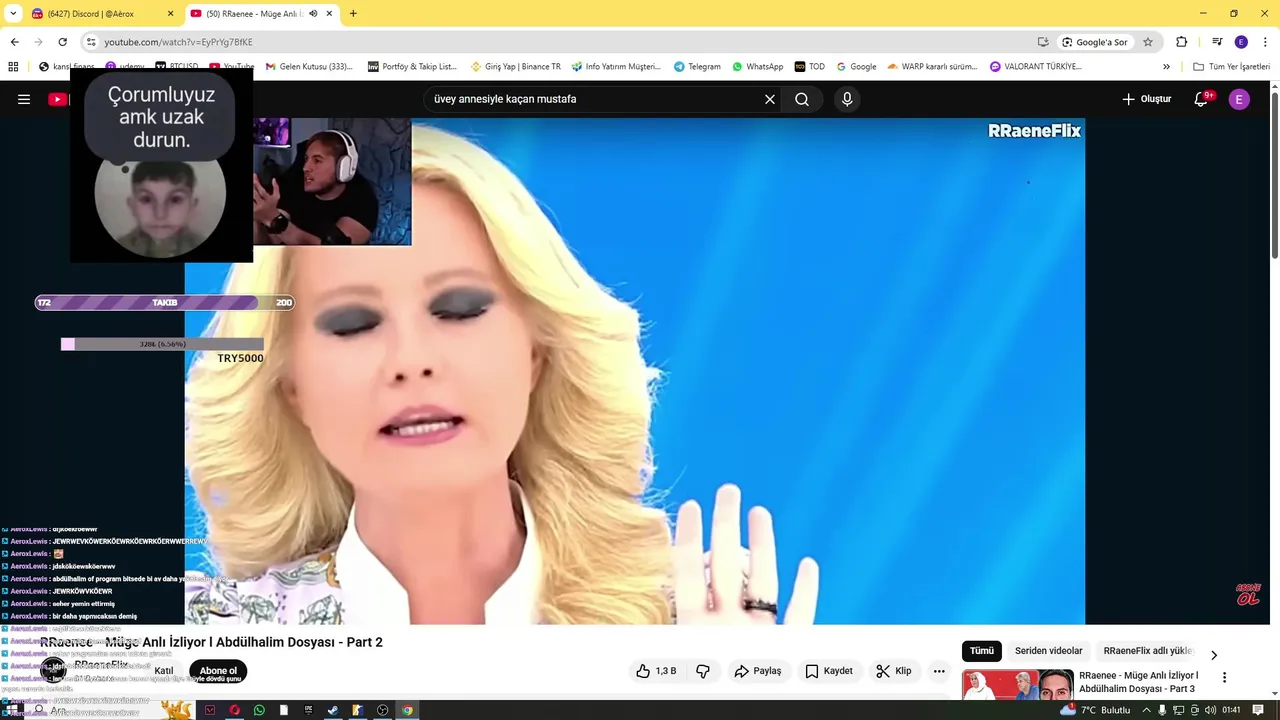Viewport: 1280px width, 720px height.
Task: Open WhatsApp from the taskbar
Action: (x=259, y=710)
